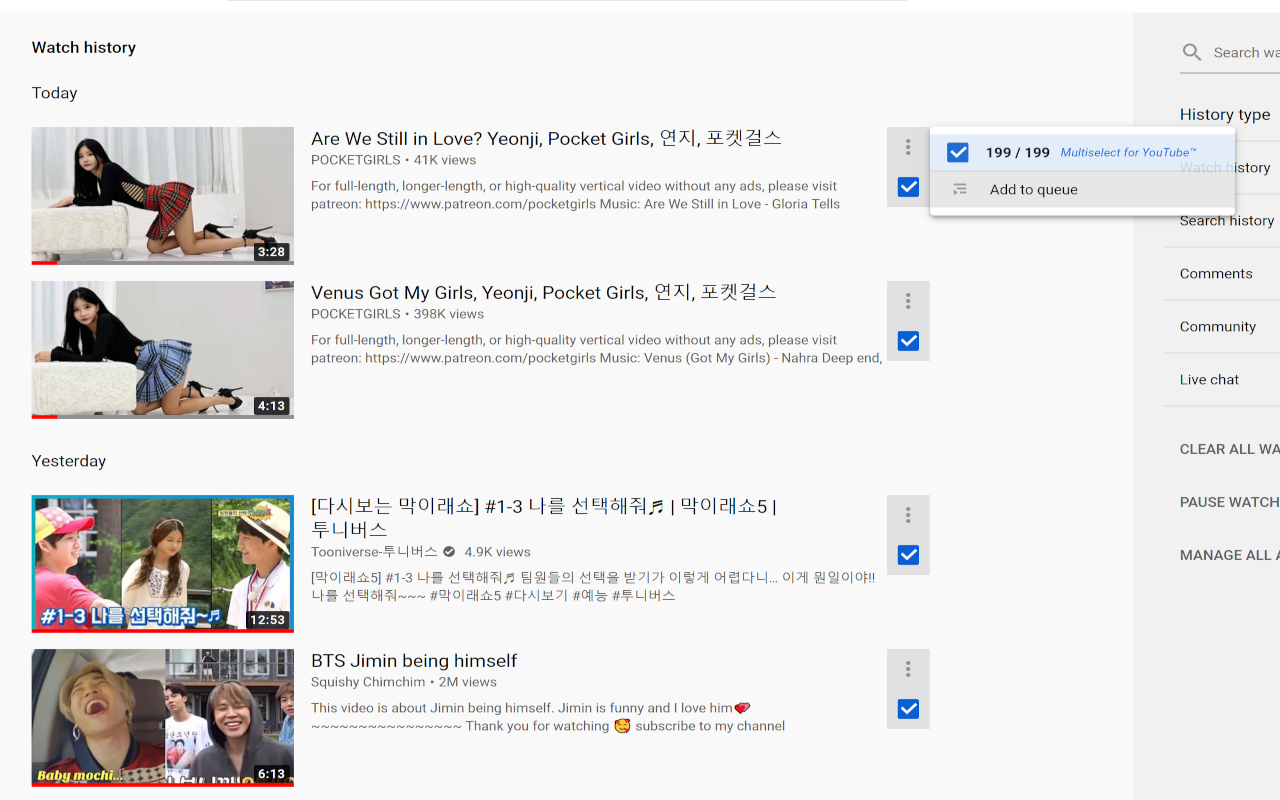Click the 4:13 duration badge
The width and height of the screenshot is (1280, 800).
pos(271,406)
